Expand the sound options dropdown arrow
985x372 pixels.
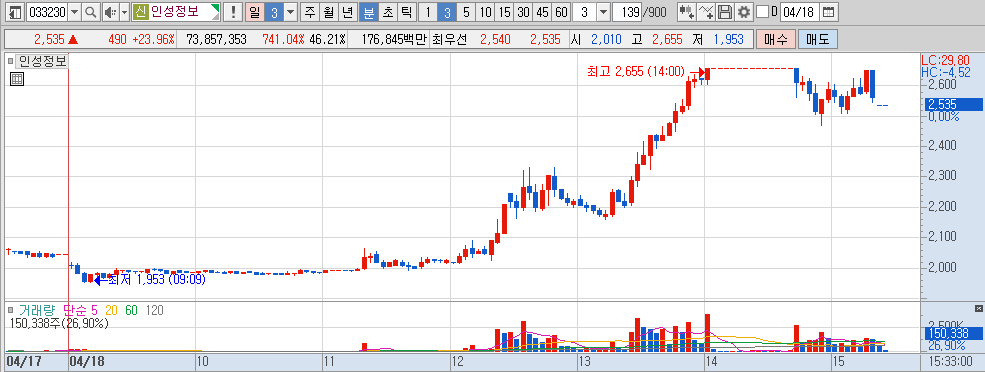point(124,11)
